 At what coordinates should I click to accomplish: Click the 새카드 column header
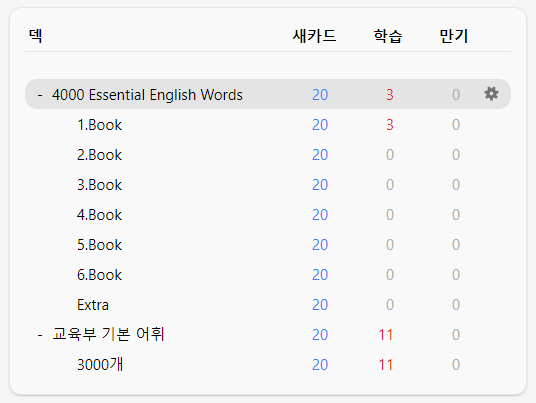pos(314,36)
